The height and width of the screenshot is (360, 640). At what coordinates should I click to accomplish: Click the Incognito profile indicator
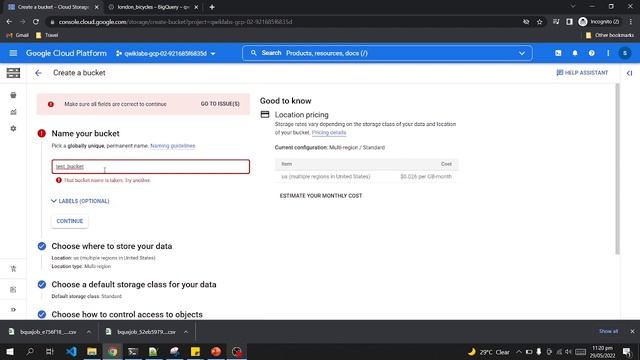(599, 22)
